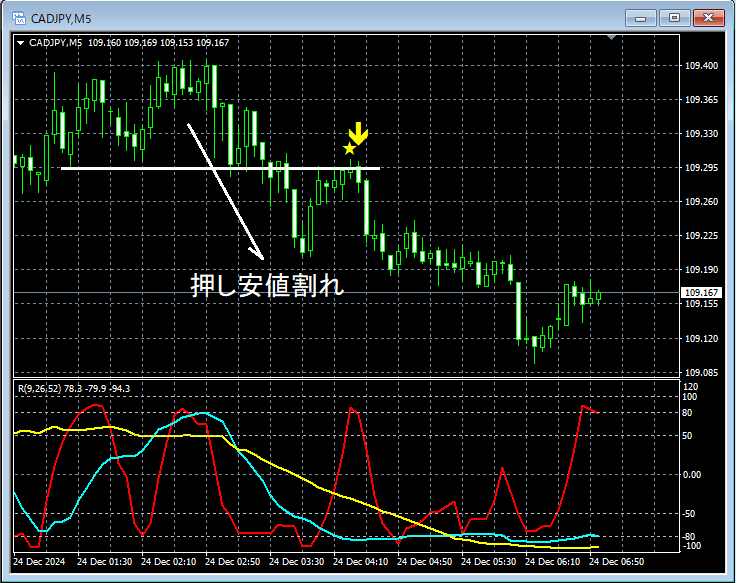Click the 24 Dec 04:10 time label
This screenshot has height=583, width=737.
[x=361, y=561]
